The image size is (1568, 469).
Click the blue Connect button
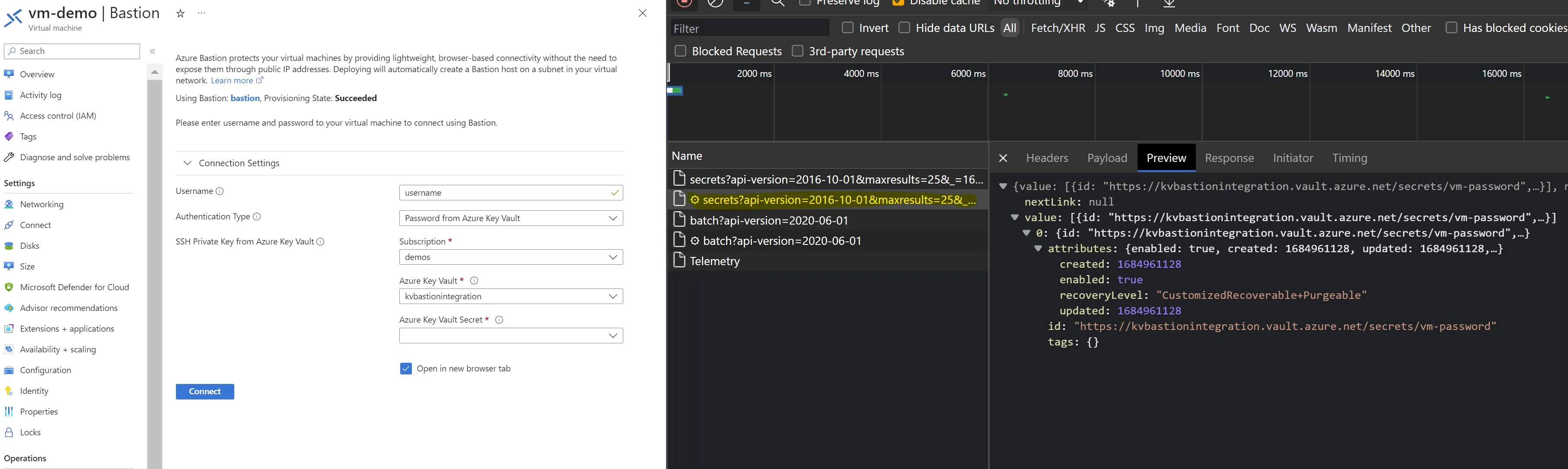coord(205,392)
